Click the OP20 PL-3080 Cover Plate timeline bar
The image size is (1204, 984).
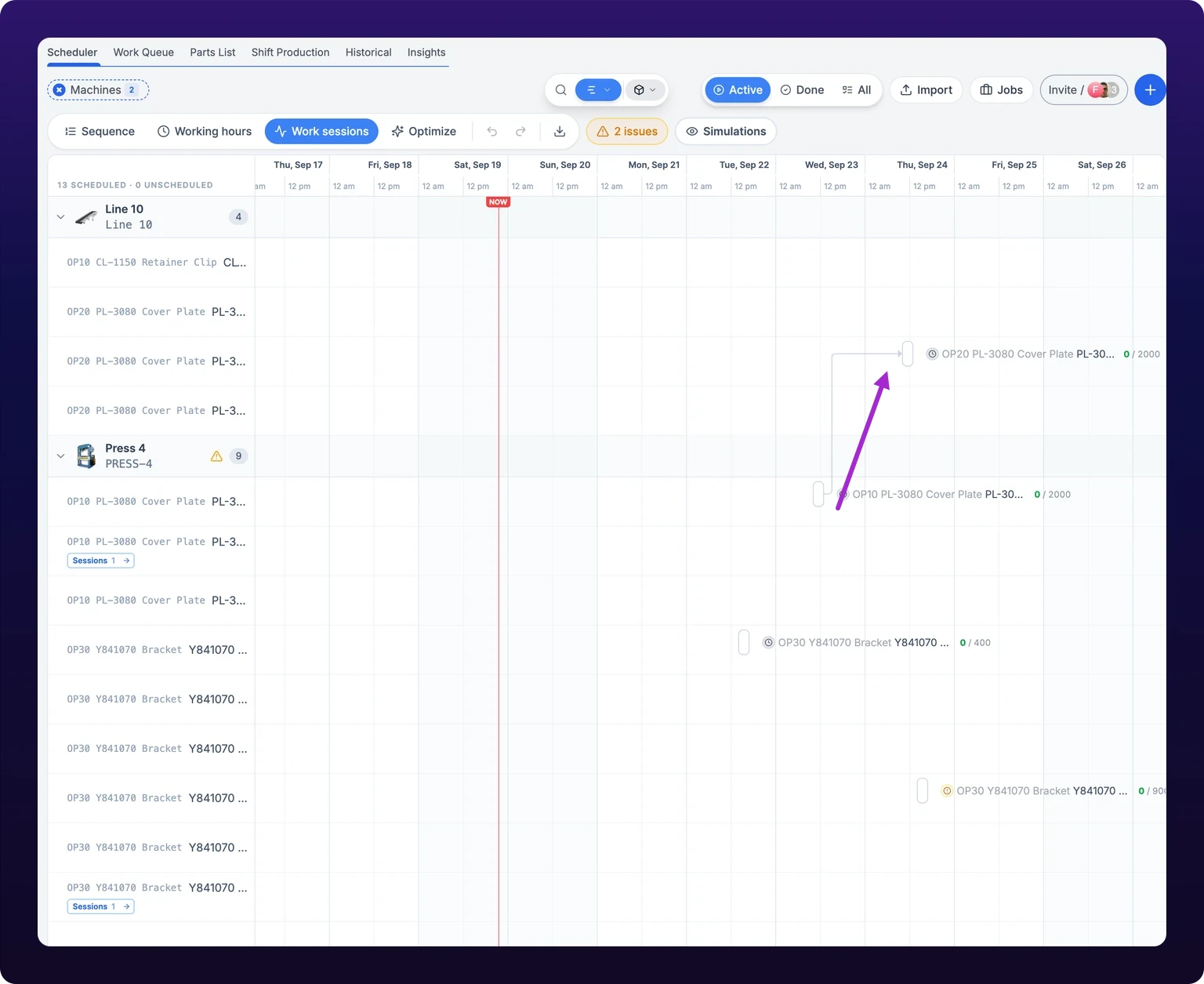point(908,354)
